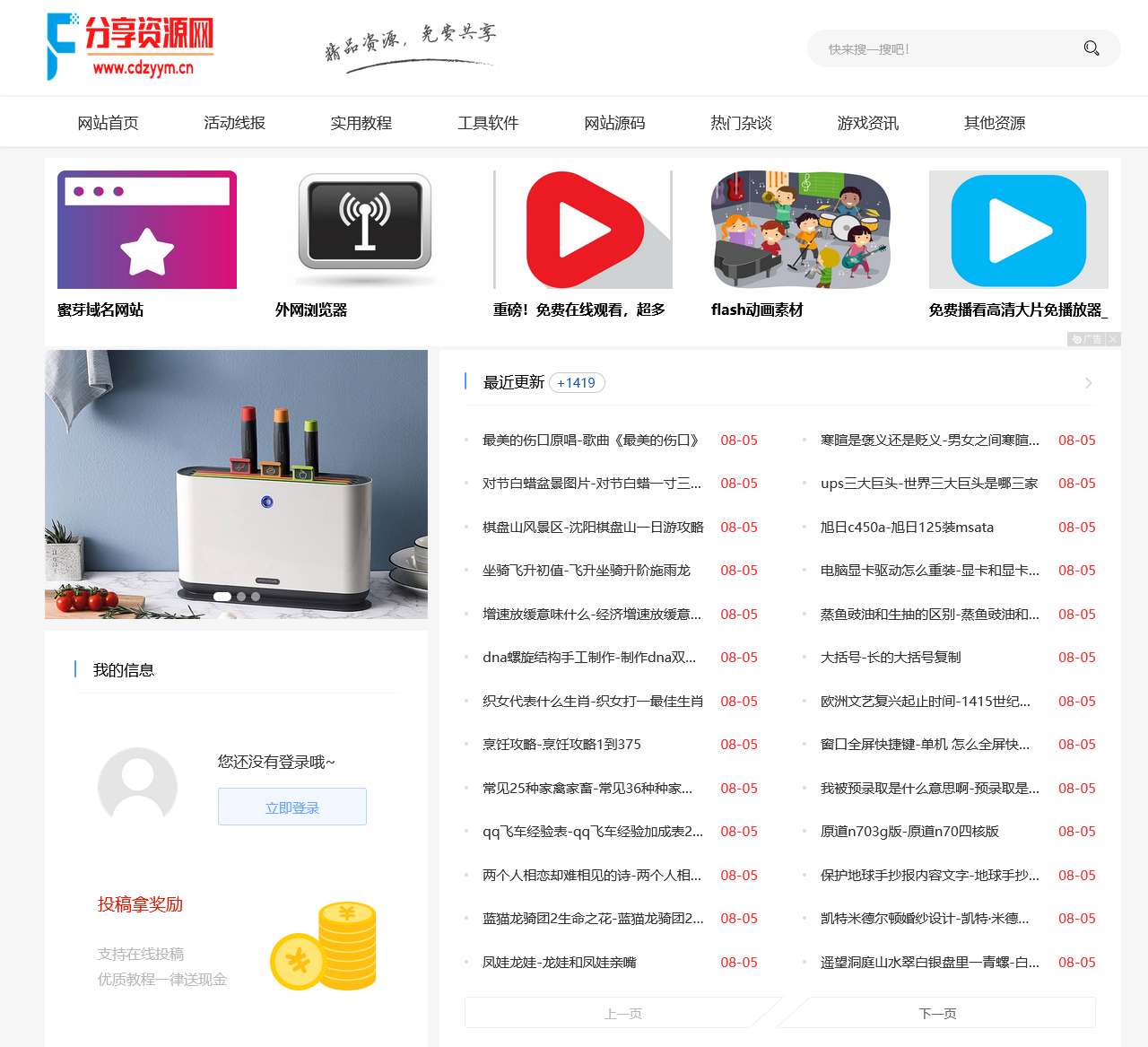Select the second carousel slide dot

241,597
